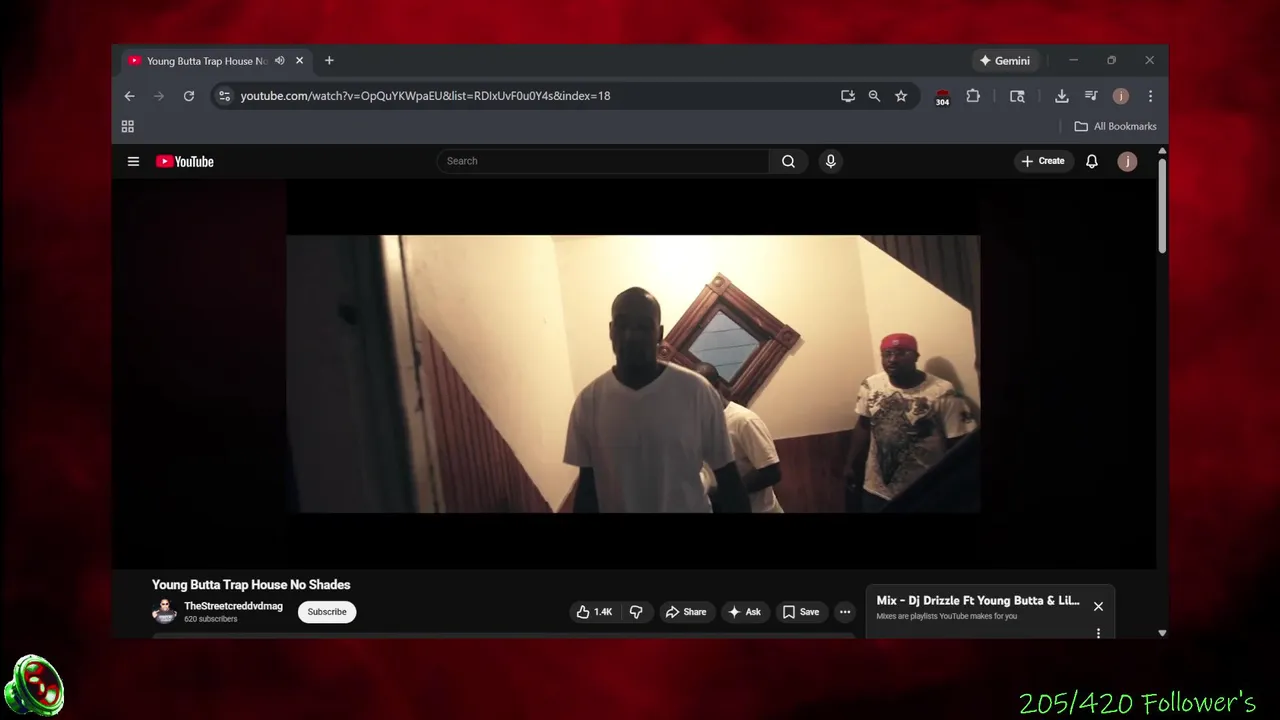Click the scrollbar up arrow
1280x720 pixels.
coord(1162,151)
